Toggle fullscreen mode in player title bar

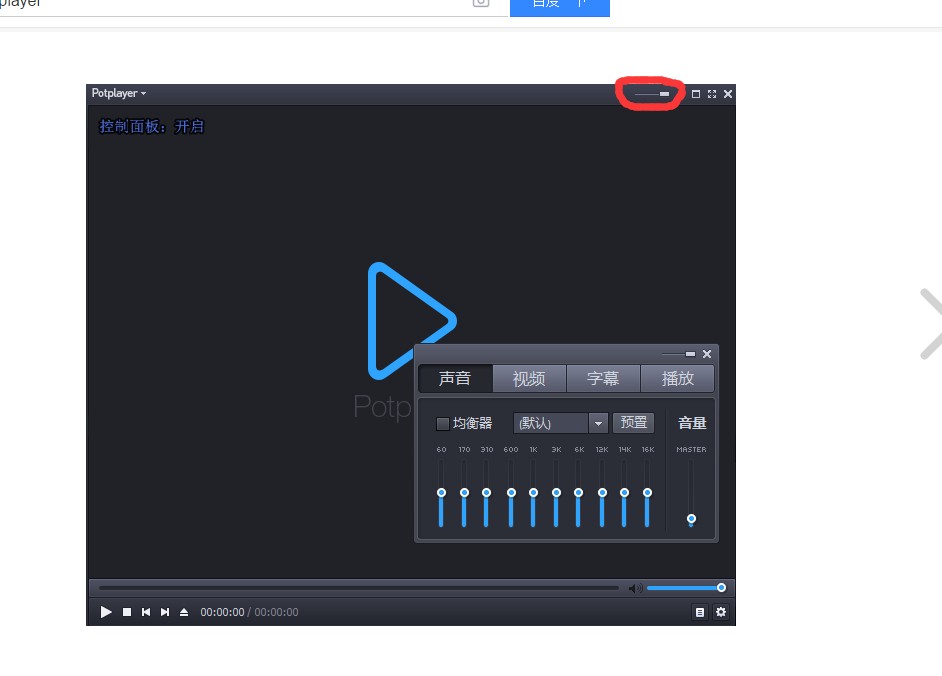pyautogui.click(x=712, y=94)
